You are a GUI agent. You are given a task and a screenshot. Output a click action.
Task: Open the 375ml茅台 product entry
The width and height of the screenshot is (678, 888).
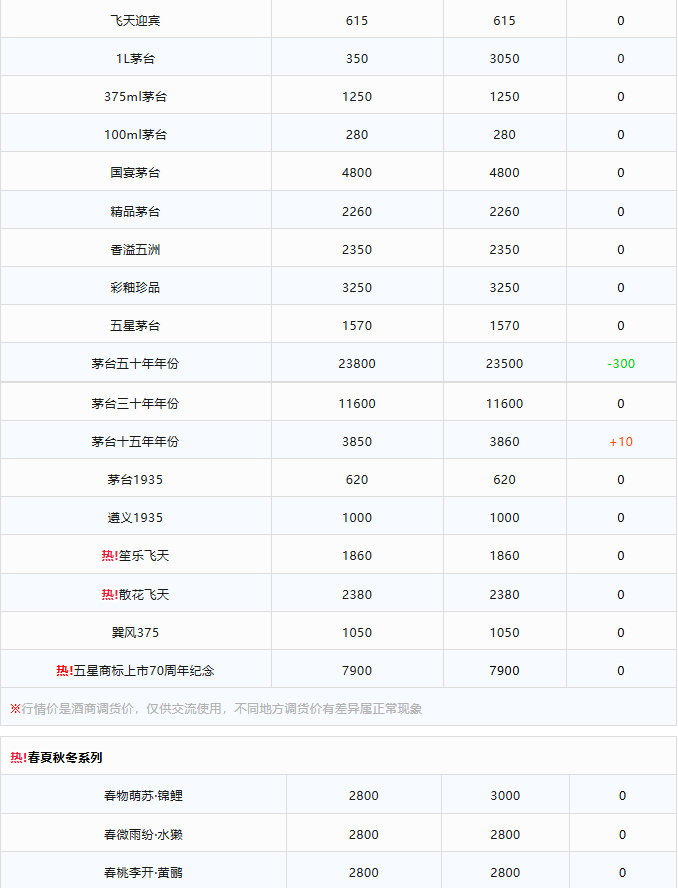pyautogui.click(x=135, y=97)
